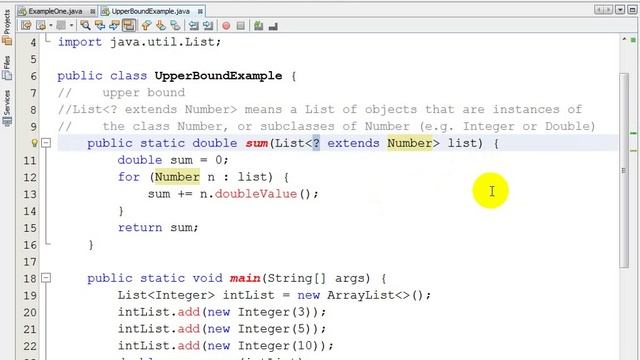Close the ExampleOne.java tab

click(x=93, y=11)
